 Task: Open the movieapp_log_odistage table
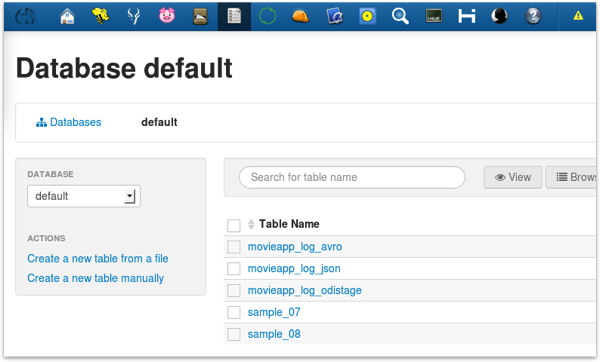305,290
